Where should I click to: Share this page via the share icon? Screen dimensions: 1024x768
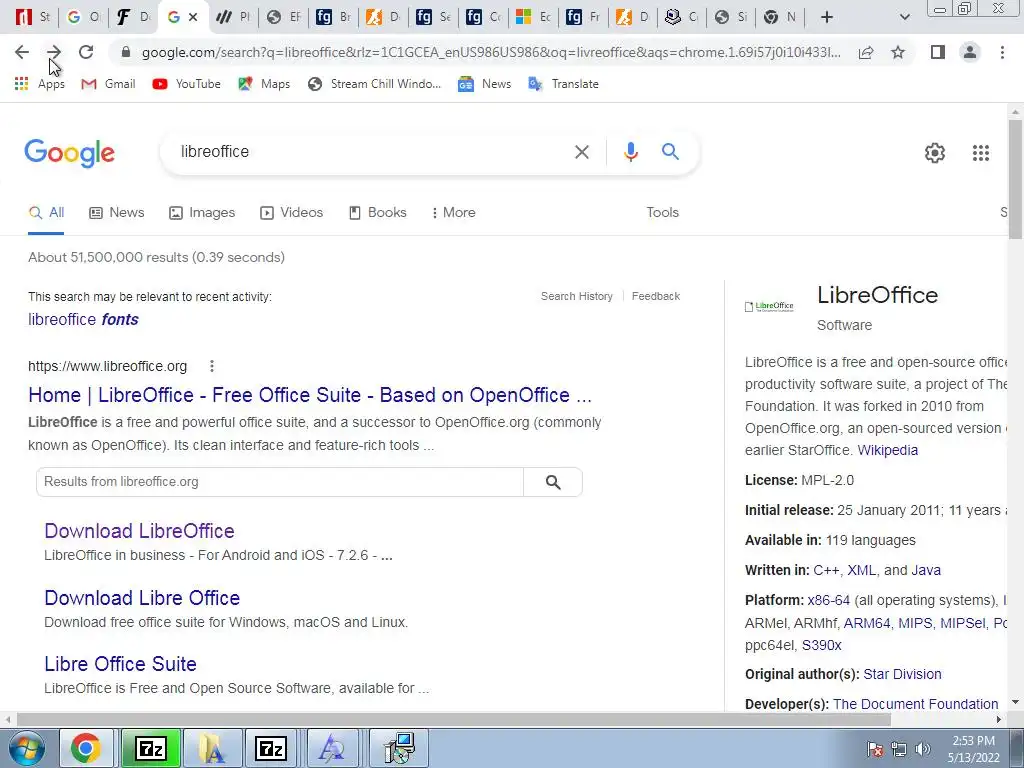[866, 52]
